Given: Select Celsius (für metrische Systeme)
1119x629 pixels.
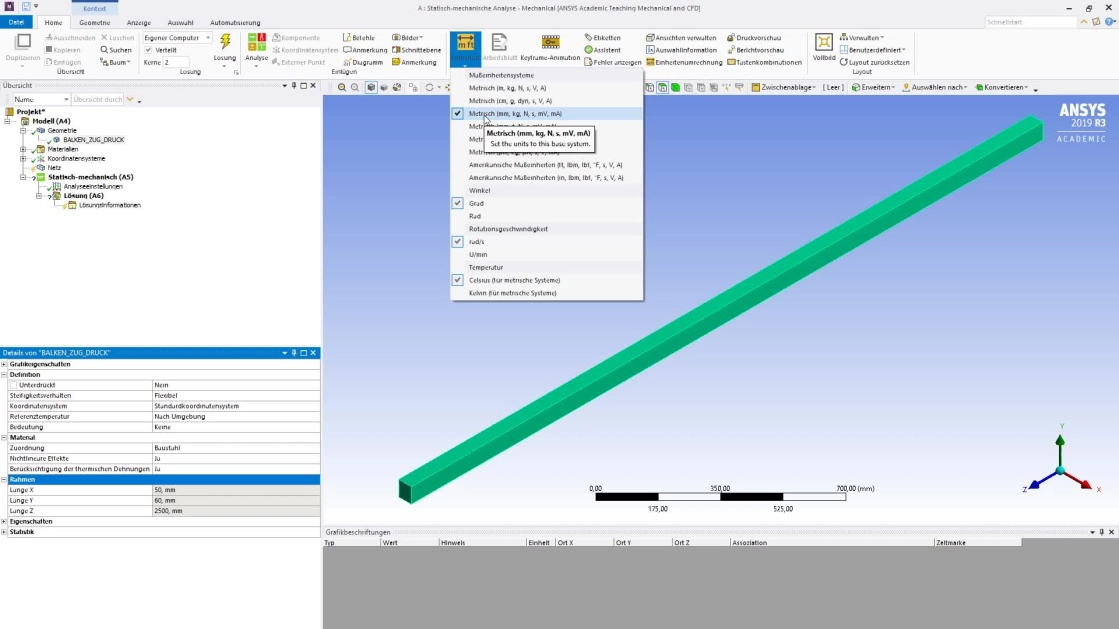Looking at the screenshot, I should click(547, 281).
